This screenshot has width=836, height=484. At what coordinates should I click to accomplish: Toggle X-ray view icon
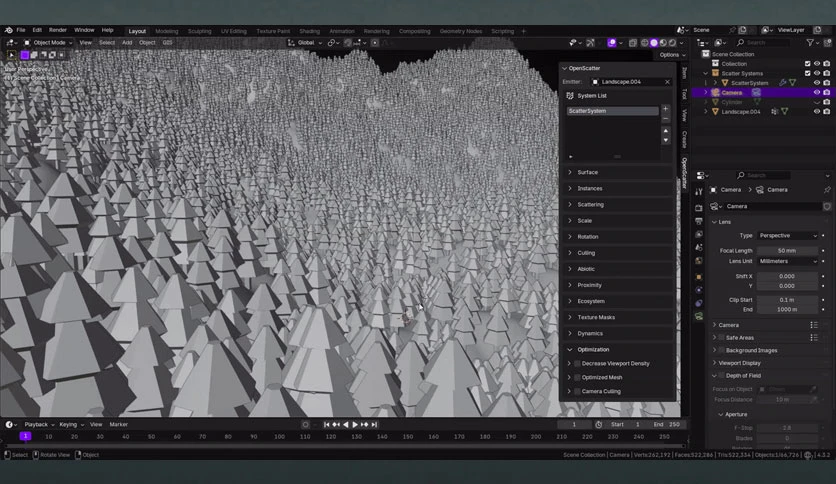[632, 43]
